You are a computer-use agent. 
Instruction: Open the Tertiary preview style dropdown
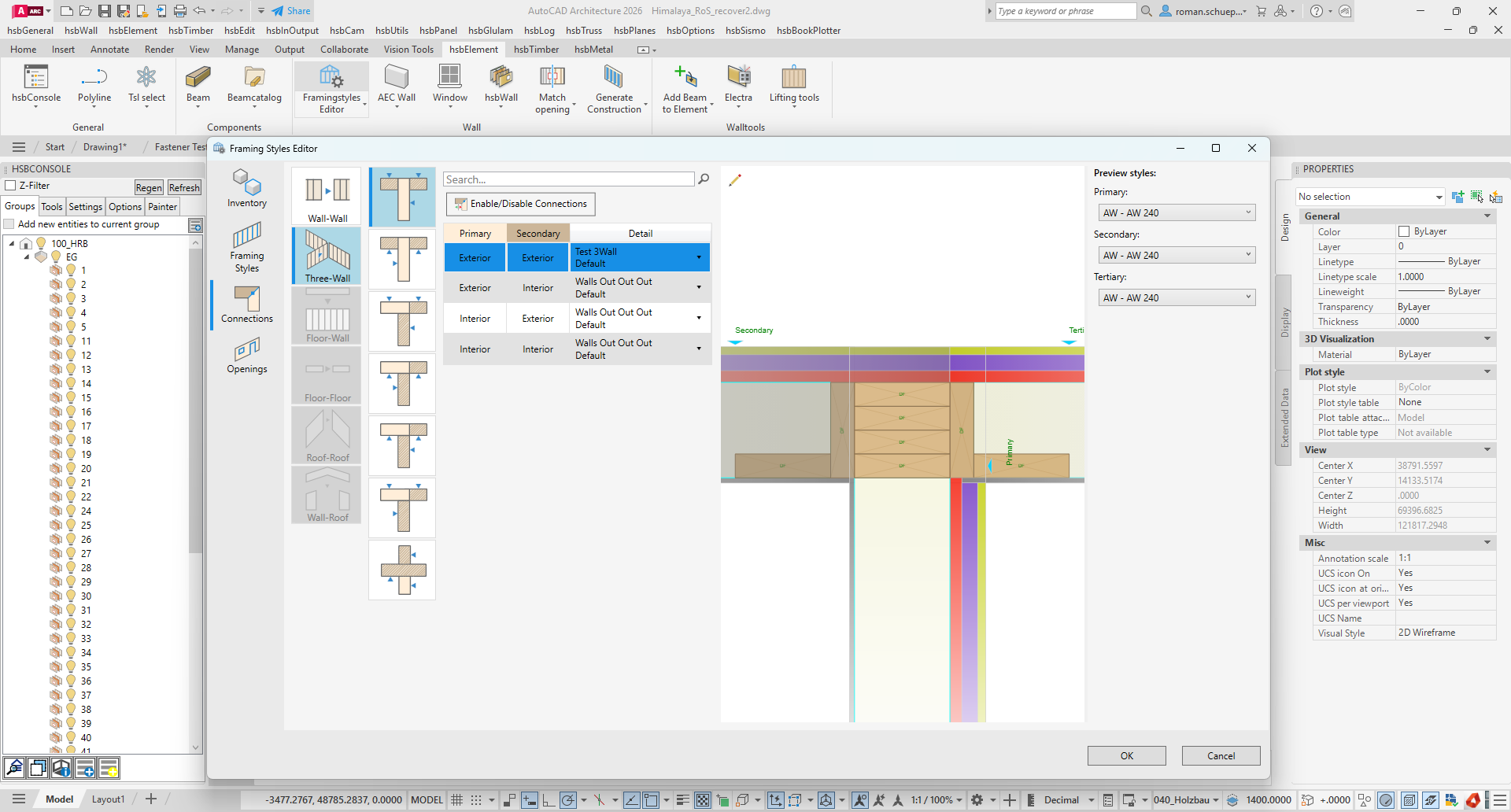pos(1177,297)
